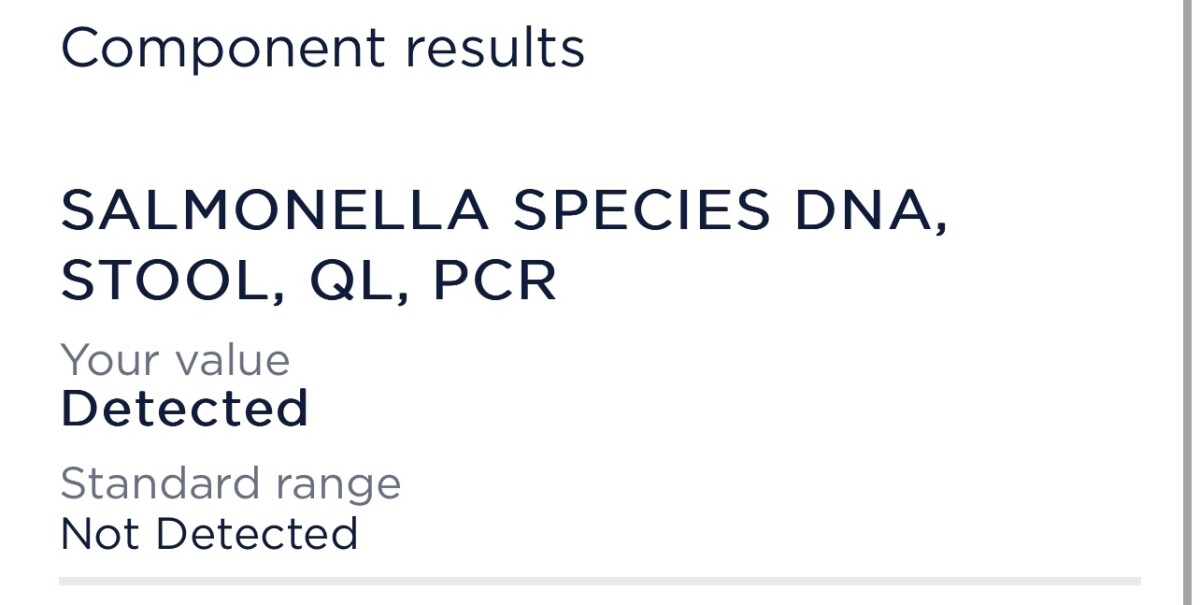This screenshot has width=1200, height=605.
Task: Select the SPECIES word in test name
Action: coord(642,210)
